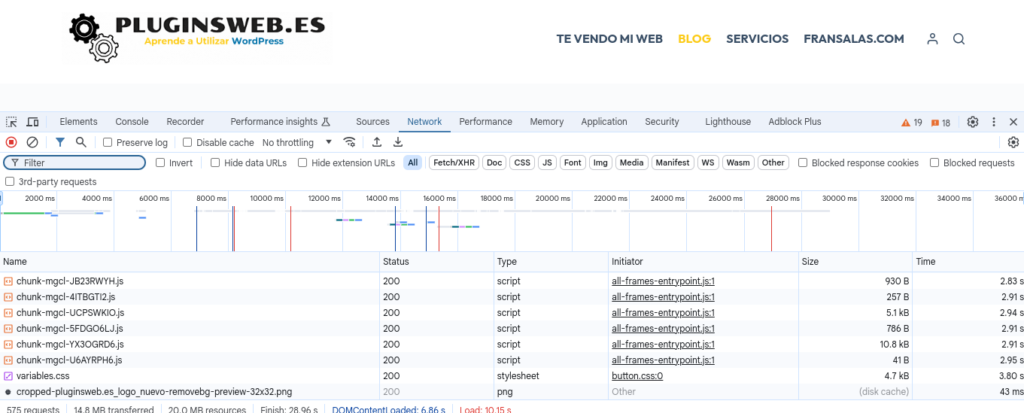Activate the inspect element picker icon
Screen dimensions: 1024x413
click(12, 122)
